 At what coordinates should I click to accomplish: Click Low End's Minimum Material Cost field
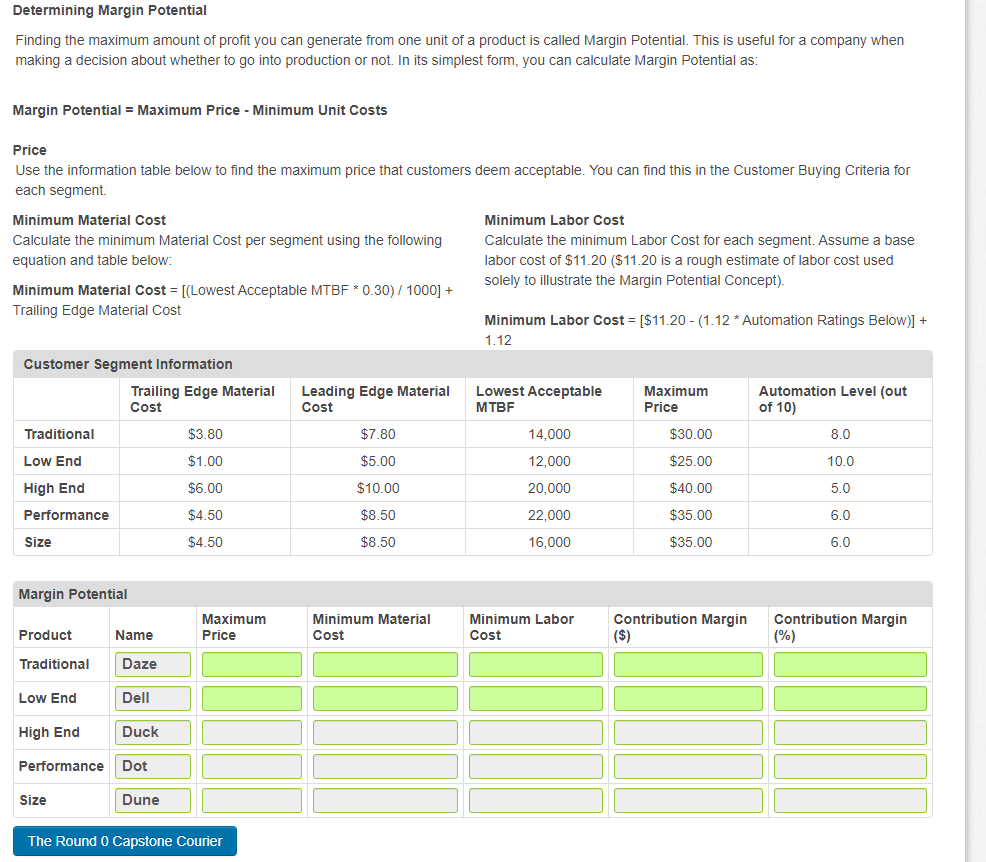click(x=384, y=697)
